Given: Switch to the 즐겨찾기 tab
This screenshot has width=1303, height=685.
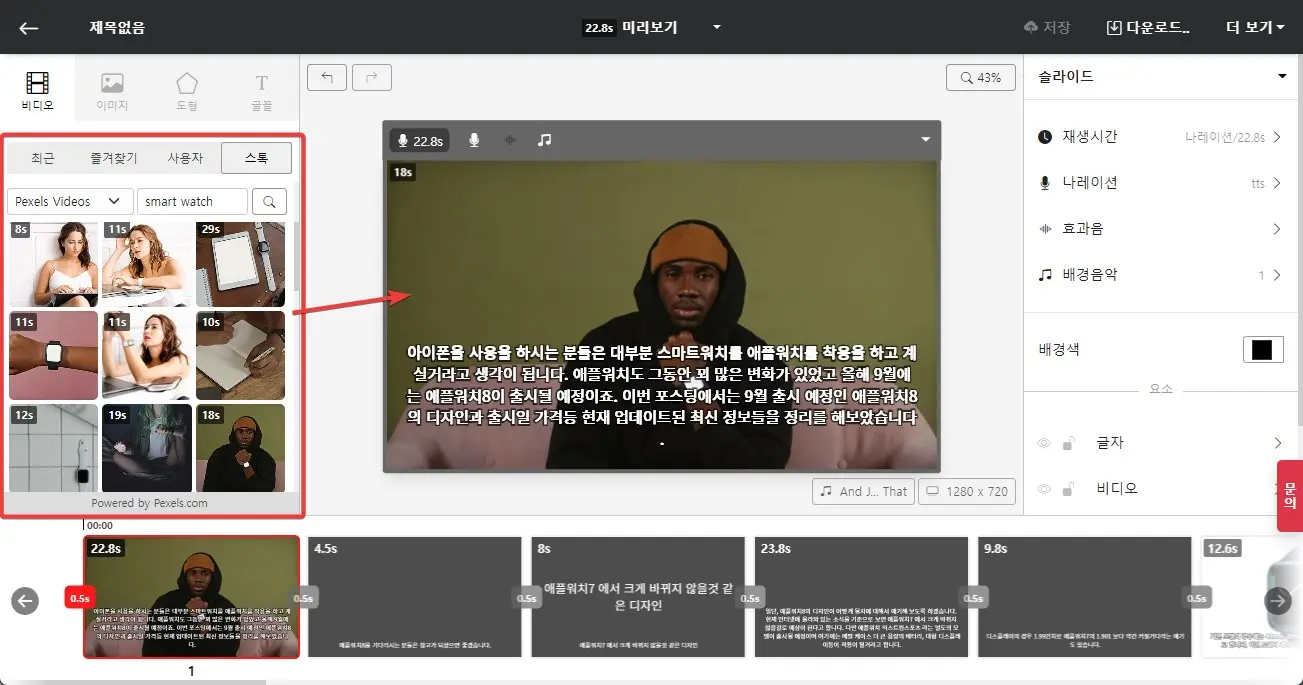Looking at the screenshot, I should coord(113,158).
